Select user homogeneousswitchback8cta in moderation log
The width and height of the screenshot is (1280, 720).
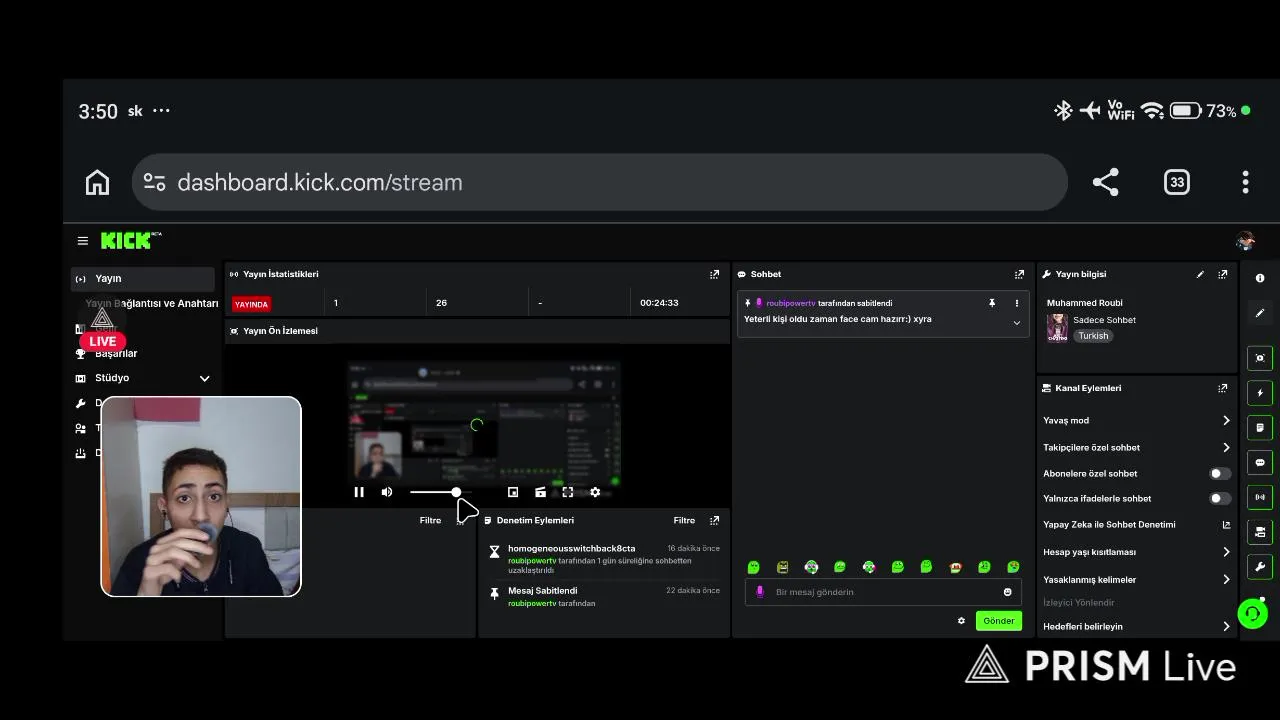pos(571,548)
